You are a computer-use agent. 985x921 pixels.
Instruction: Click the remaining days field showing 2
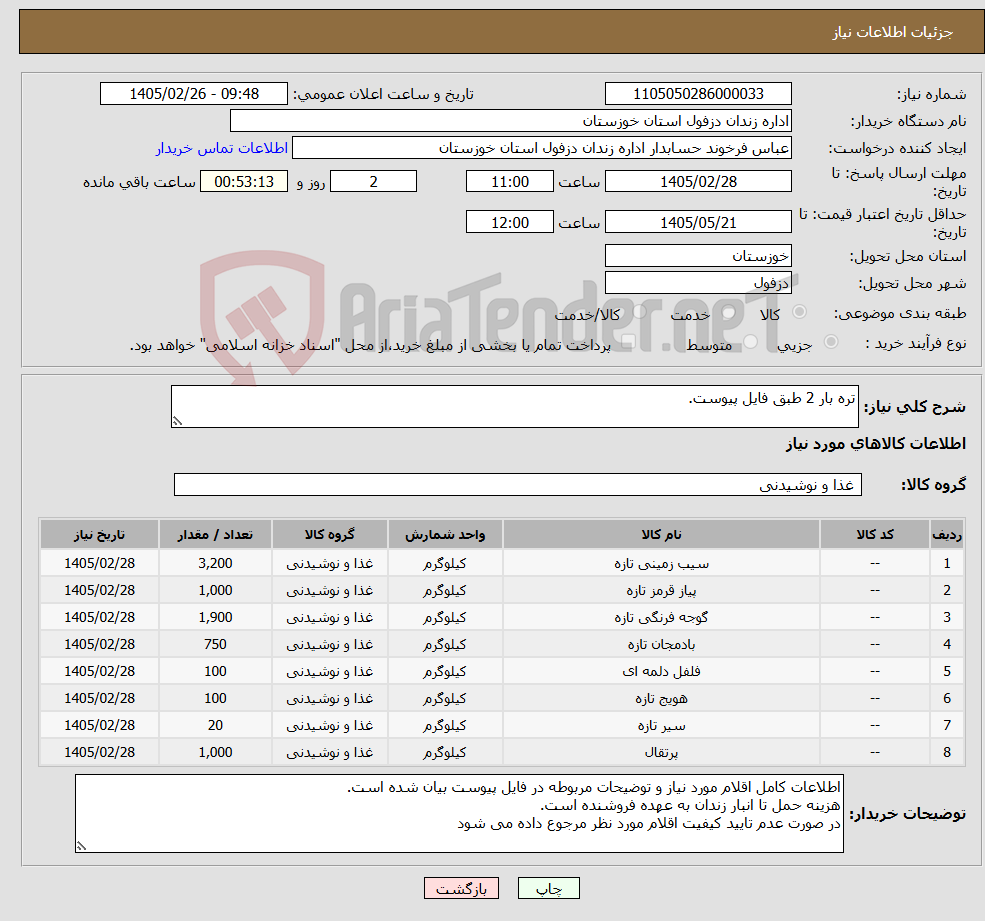373,182
